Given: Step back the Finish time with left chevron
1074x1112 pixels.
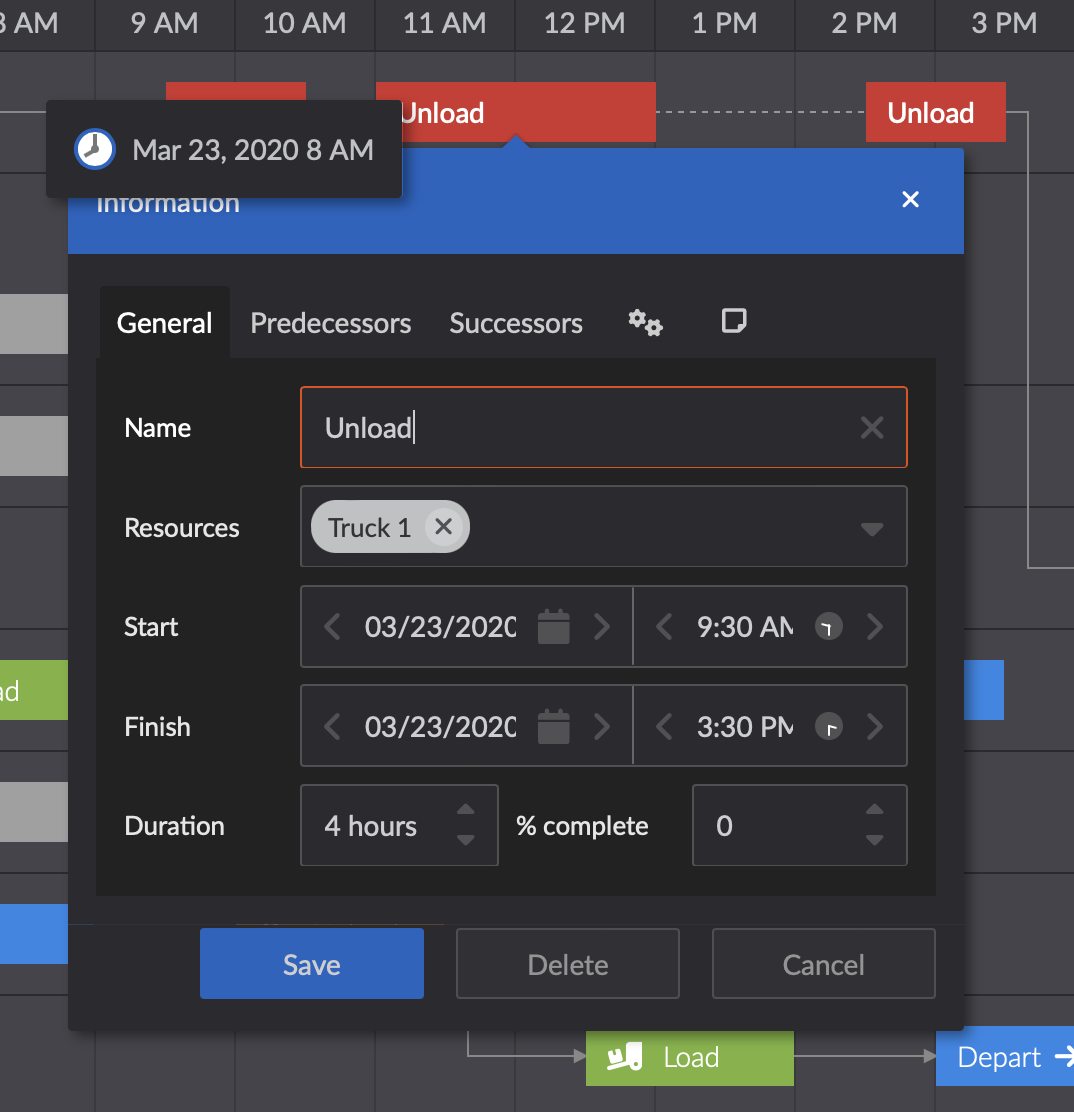Looking at the screenshot, I should point(662,726).
